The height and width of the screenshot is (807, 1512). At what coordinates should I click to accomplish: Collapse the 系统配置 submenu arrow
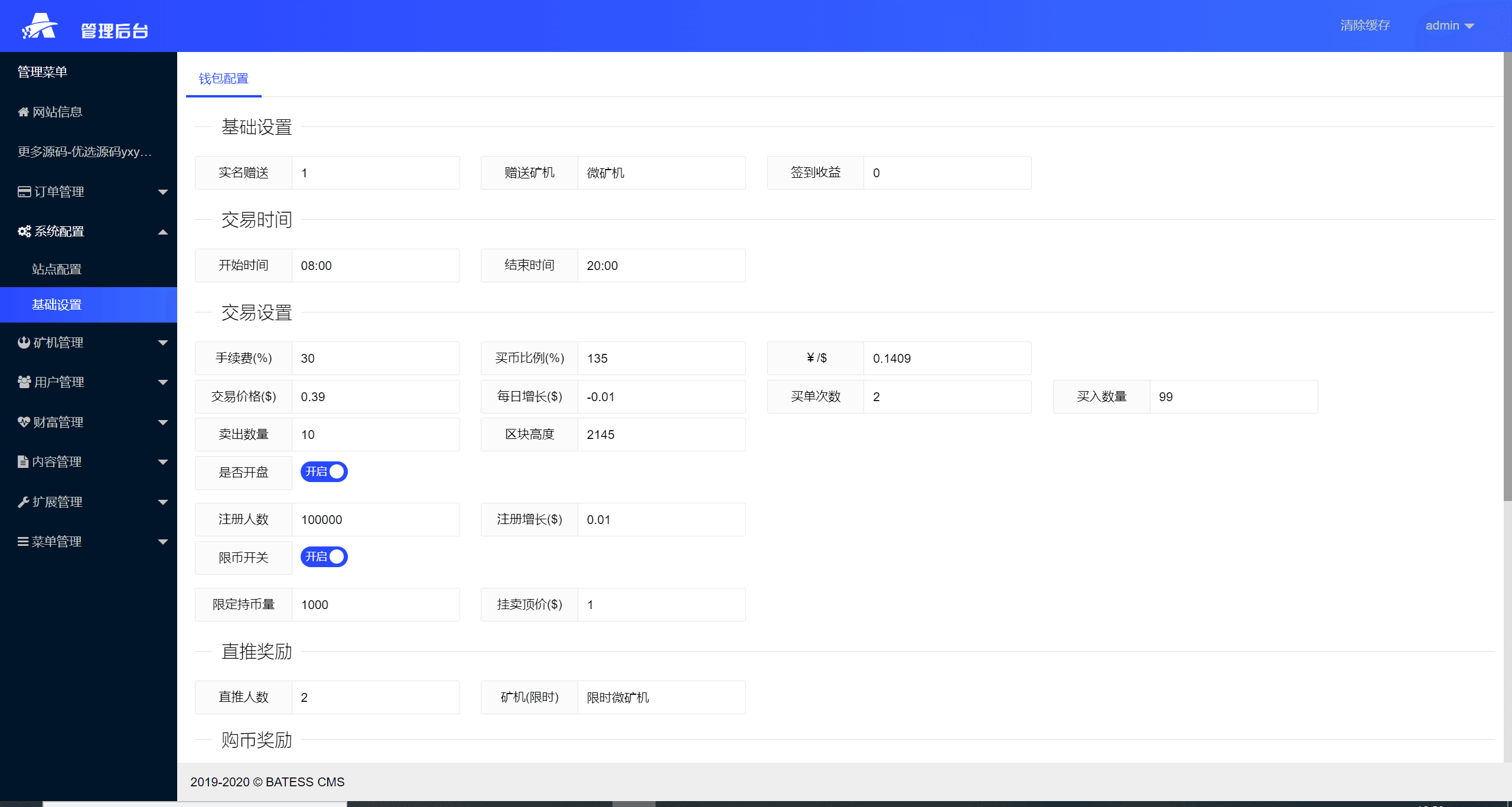(x=163, y=232)
